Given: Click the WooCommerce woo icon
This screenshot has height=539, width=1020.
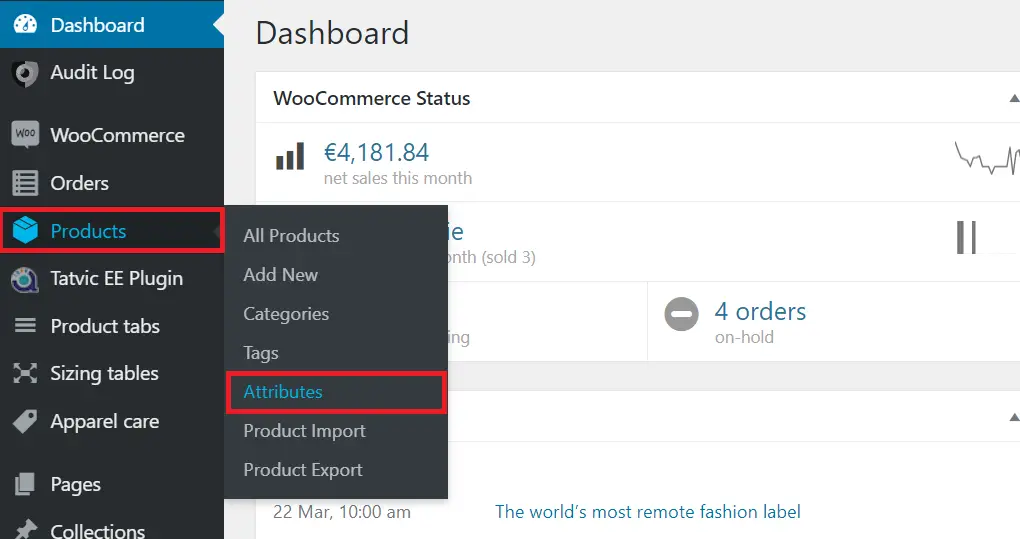Looking at the screenshot, I should tap(25, 135).
